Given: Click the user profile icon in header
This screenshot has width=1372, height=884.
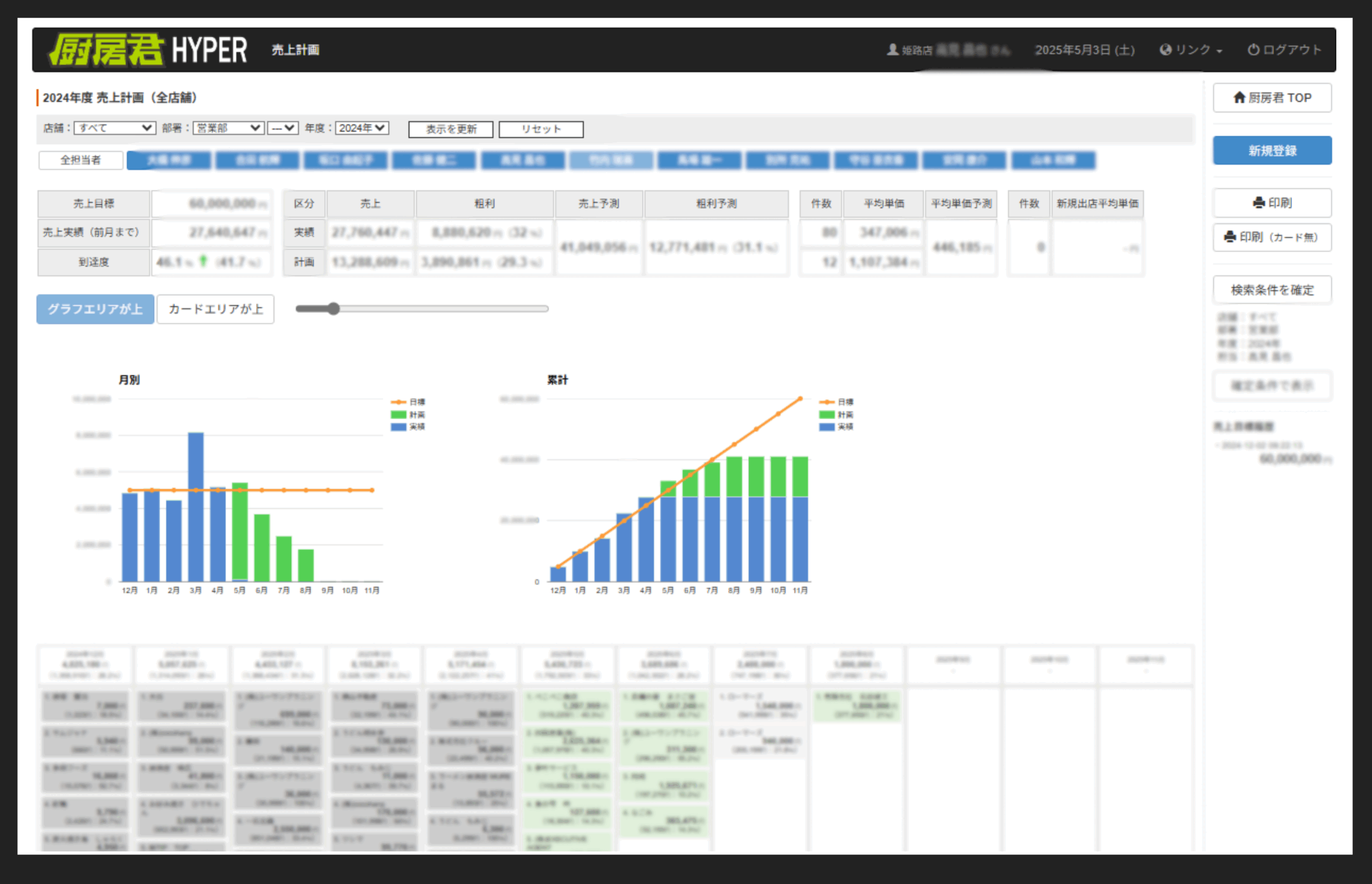Looking at the screenshot, I should 892,50.
